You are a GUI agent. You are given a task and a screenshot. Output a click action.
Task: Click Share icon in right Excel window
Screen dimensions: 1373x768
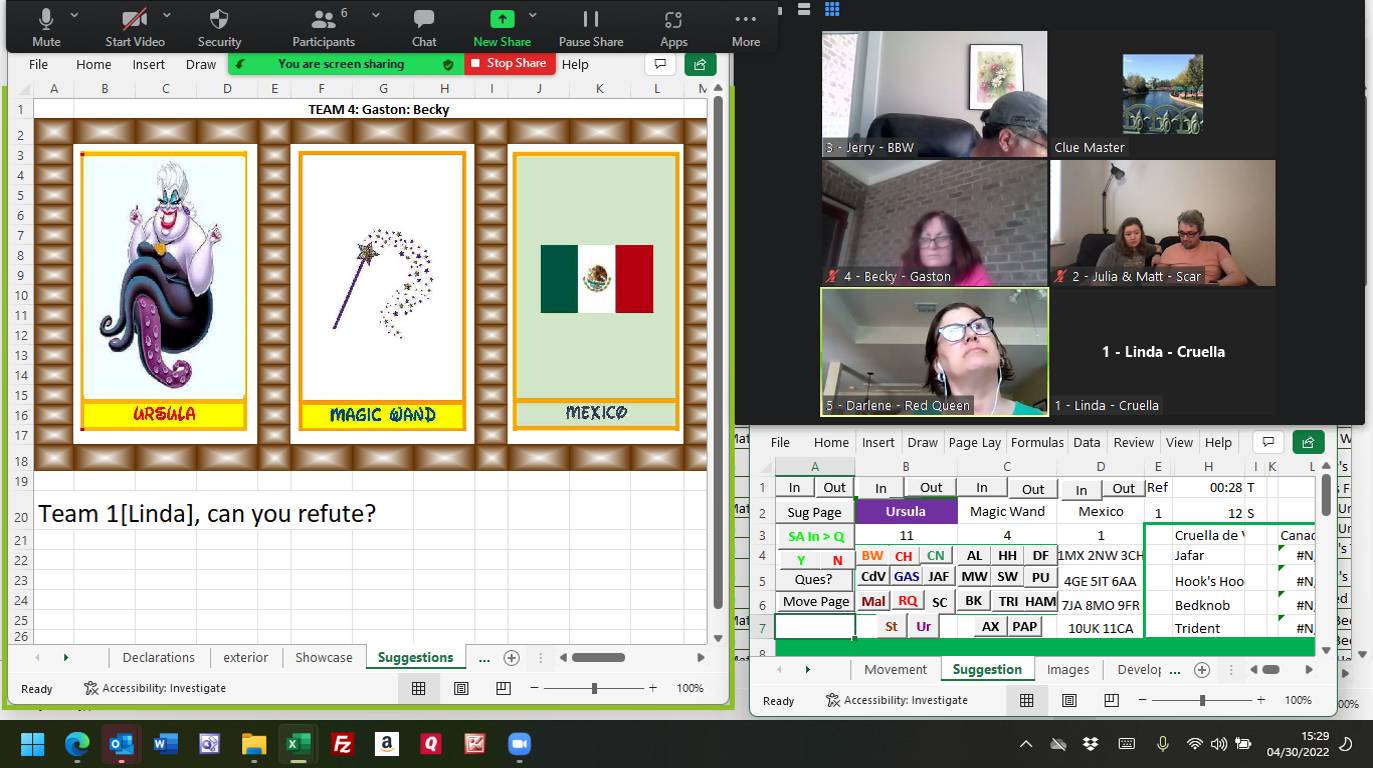1308,442
